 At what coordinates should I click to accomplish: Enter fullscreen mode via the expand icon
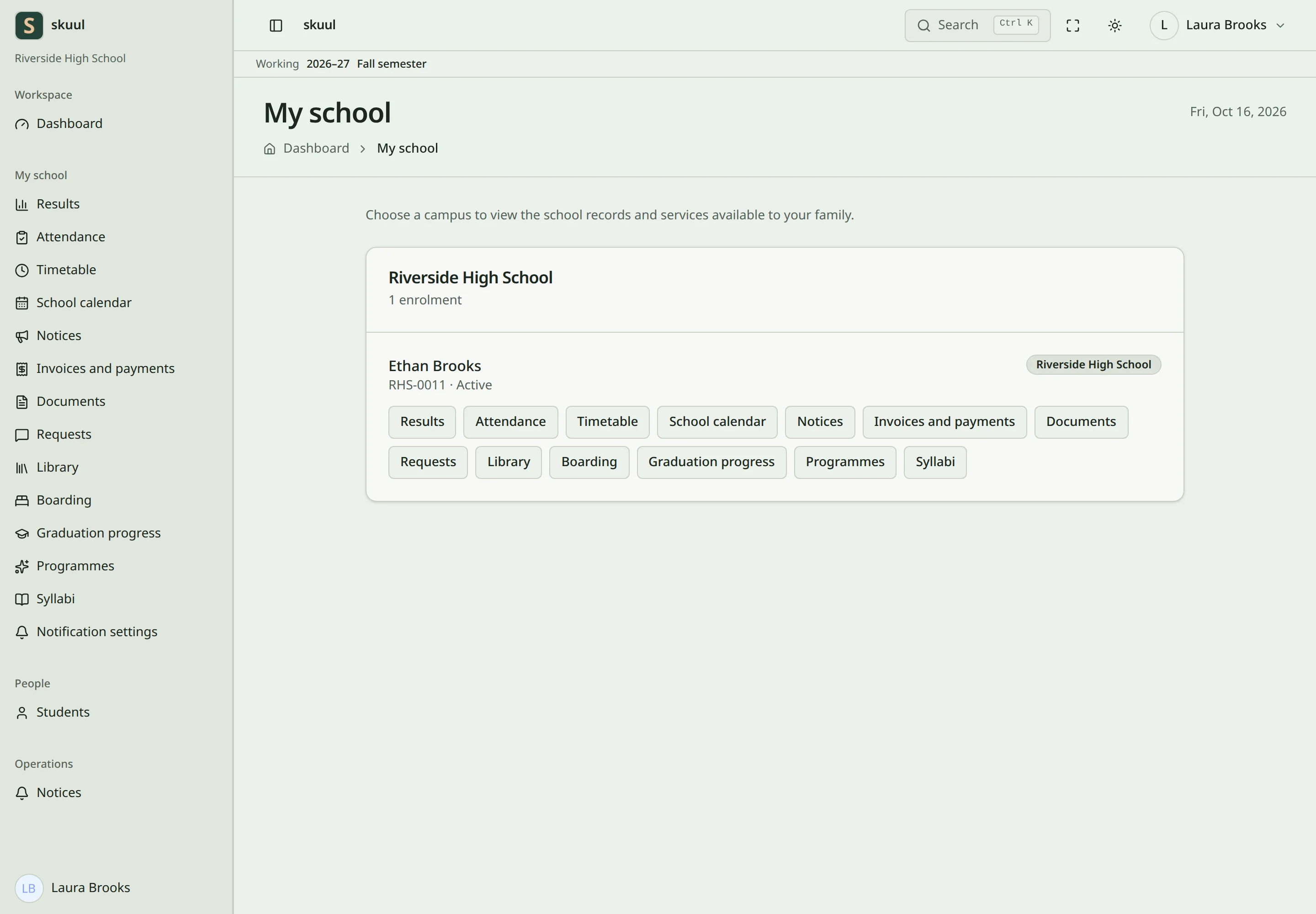(1072, 25)
